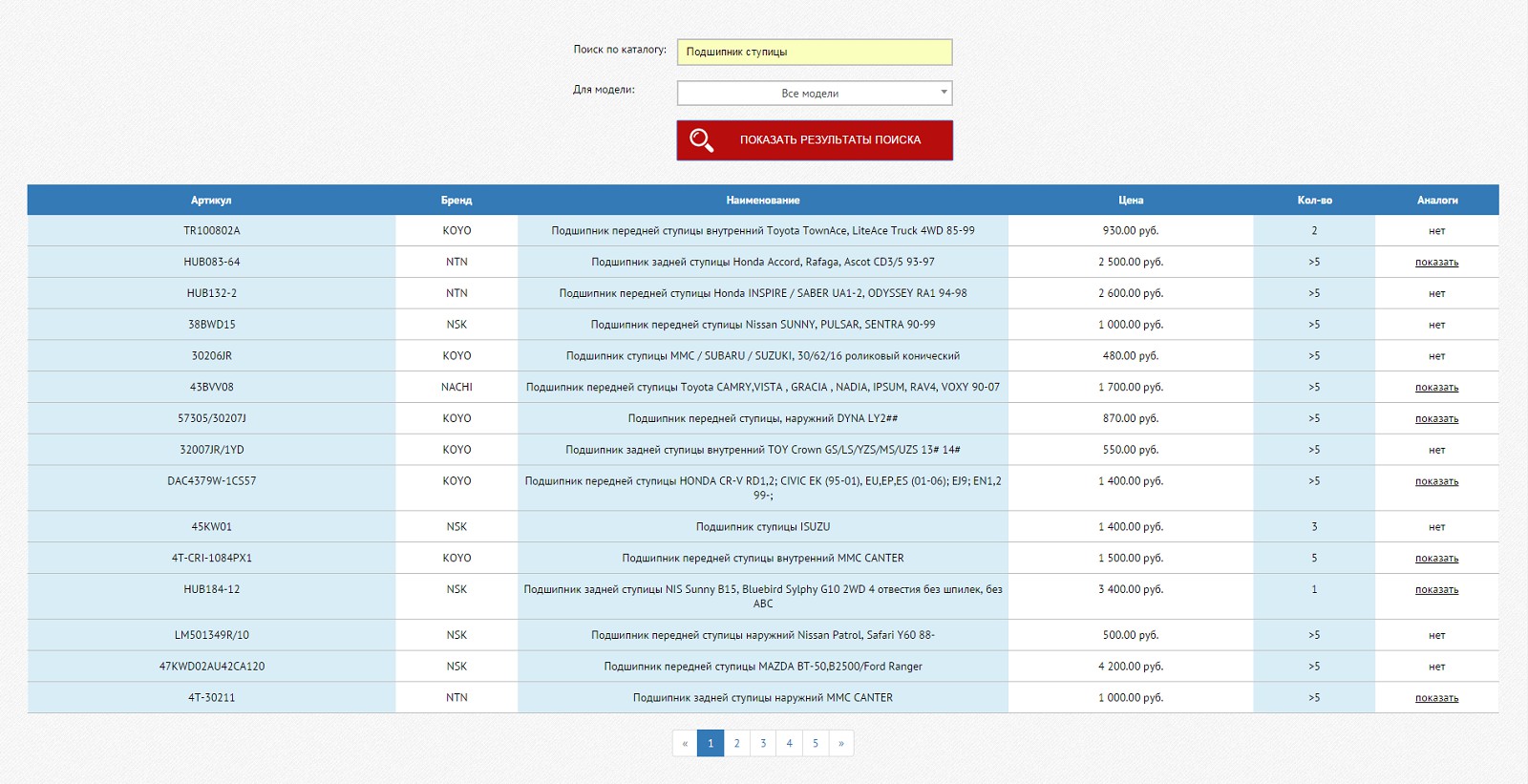
Task: Click name mentioning Nissan SUNNY, PULSAR, SENTRA
Action: click(763, 325)
